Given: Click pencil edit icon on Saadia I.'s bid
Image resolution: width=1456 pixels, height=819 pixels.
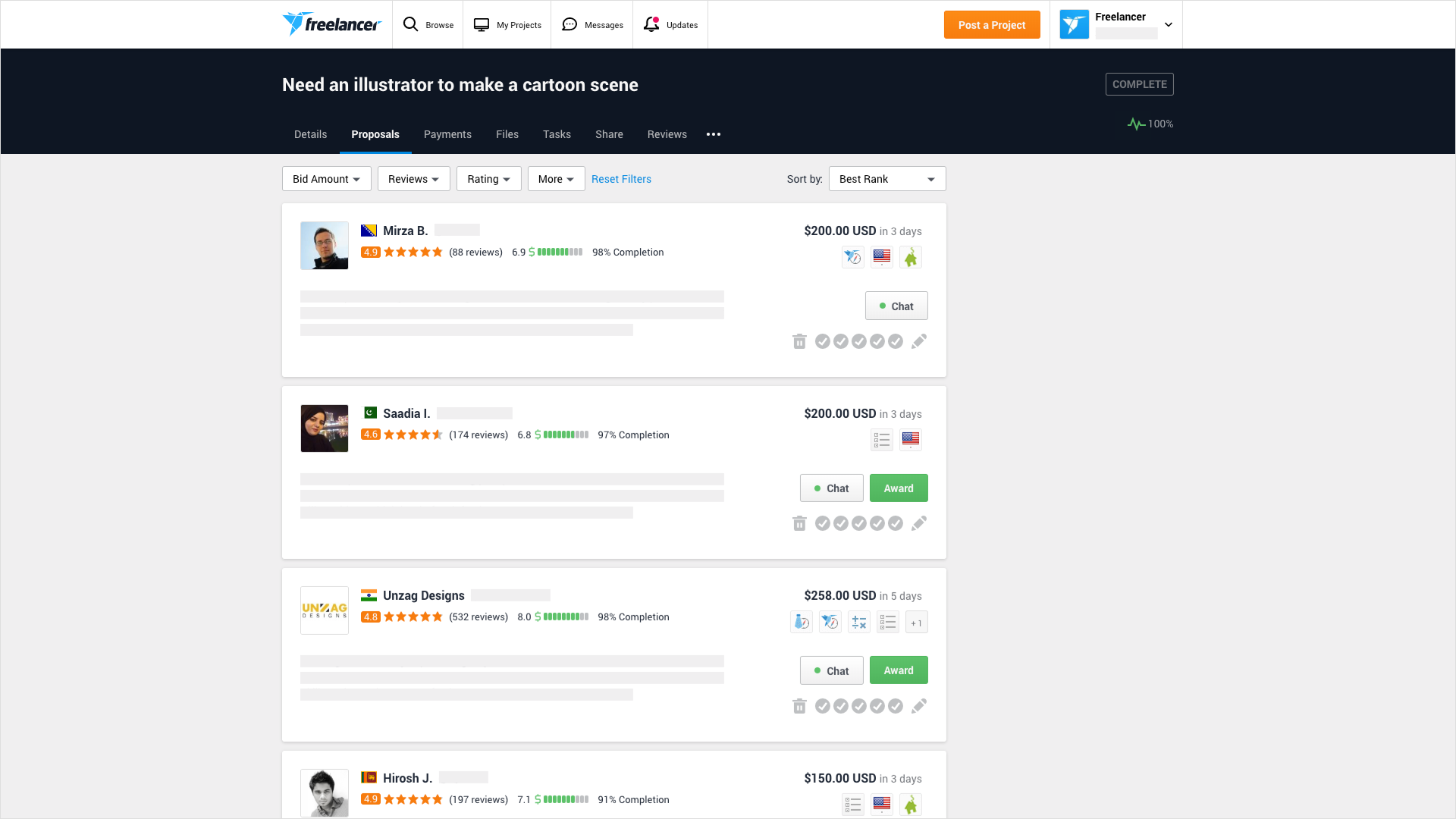Looking at the screenshot, I should point(918,523).
